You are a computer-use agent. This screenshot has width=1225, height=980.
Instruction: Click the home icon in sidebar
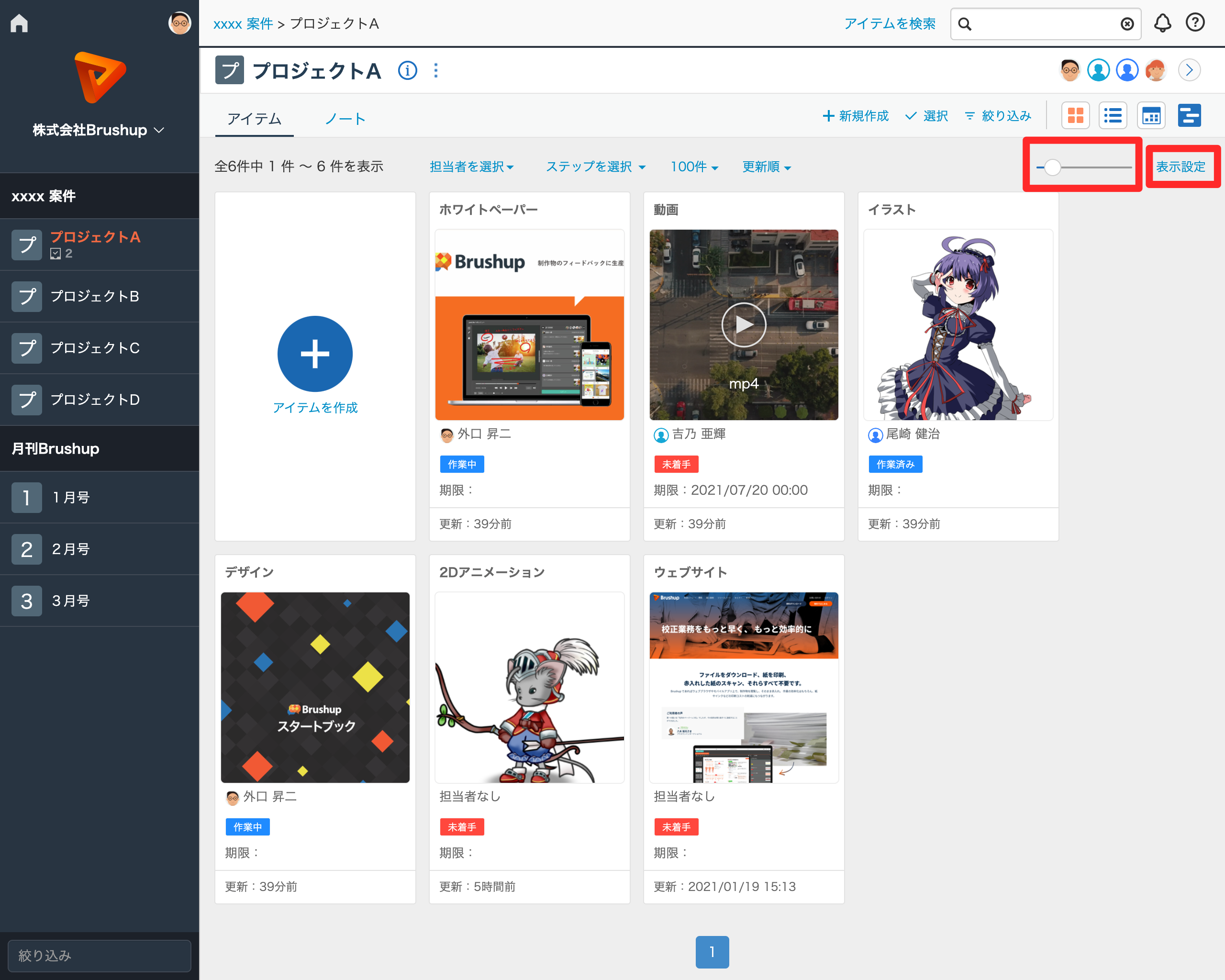tap(19, 23)
